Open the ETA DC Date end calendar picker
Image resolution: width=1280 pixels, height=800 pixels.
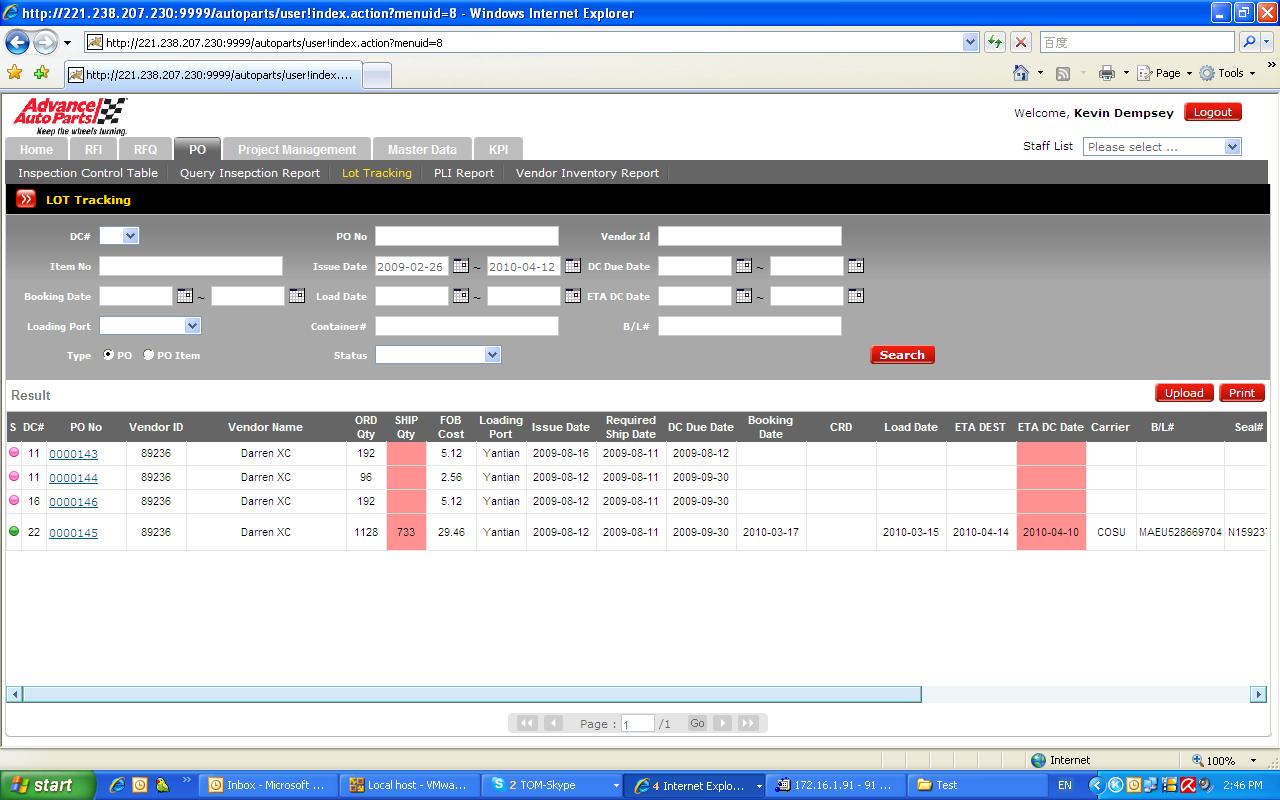856,296
